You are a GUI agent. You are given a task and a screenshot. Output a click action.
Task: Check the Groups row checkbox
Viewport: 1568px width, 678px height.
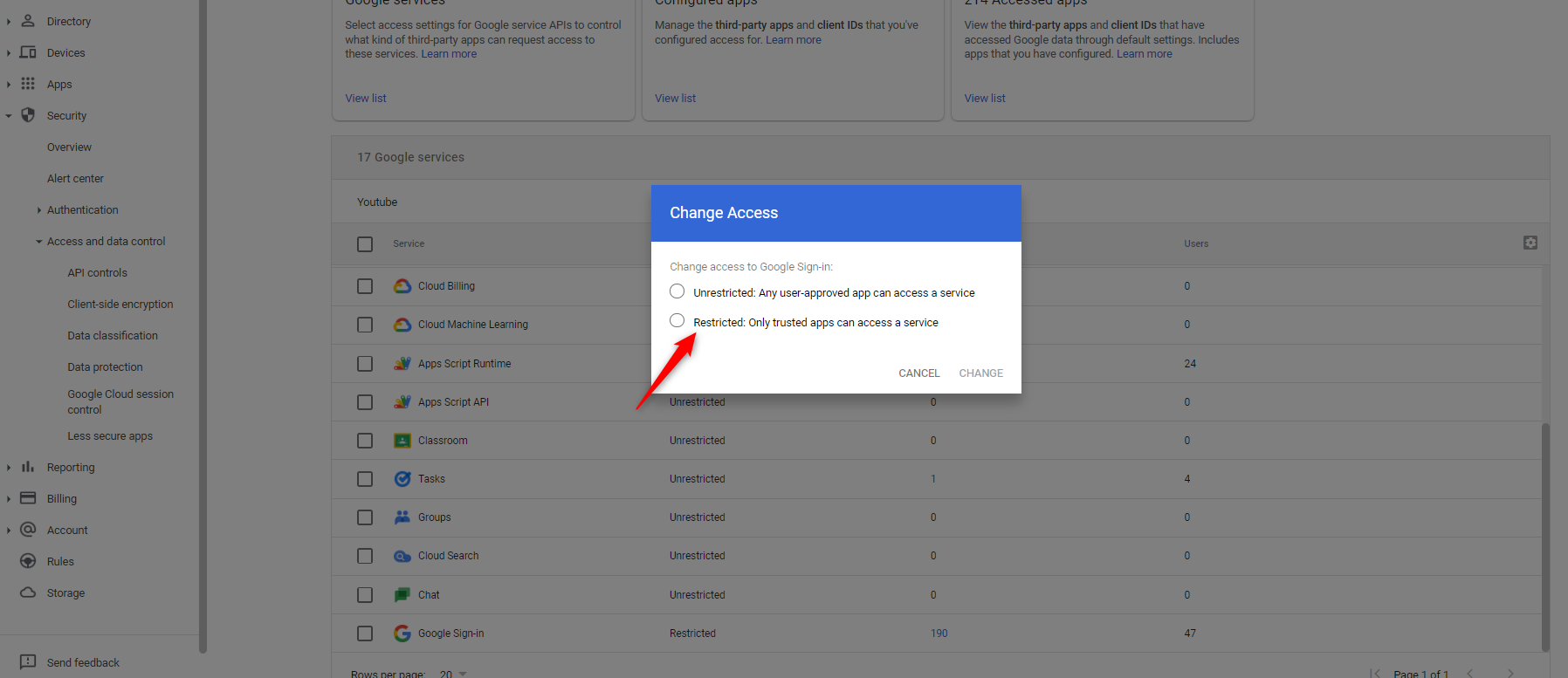point(365,517)
